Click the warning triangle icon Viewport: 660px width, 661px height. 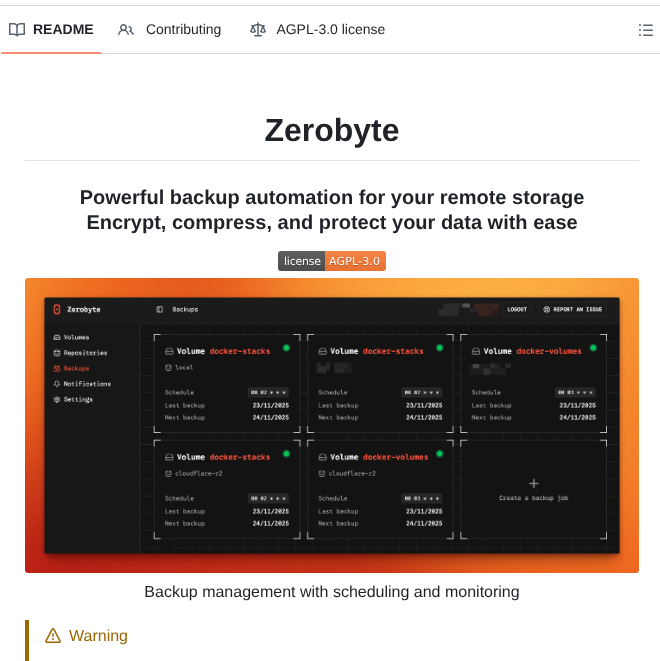click(x=53, y=636)
